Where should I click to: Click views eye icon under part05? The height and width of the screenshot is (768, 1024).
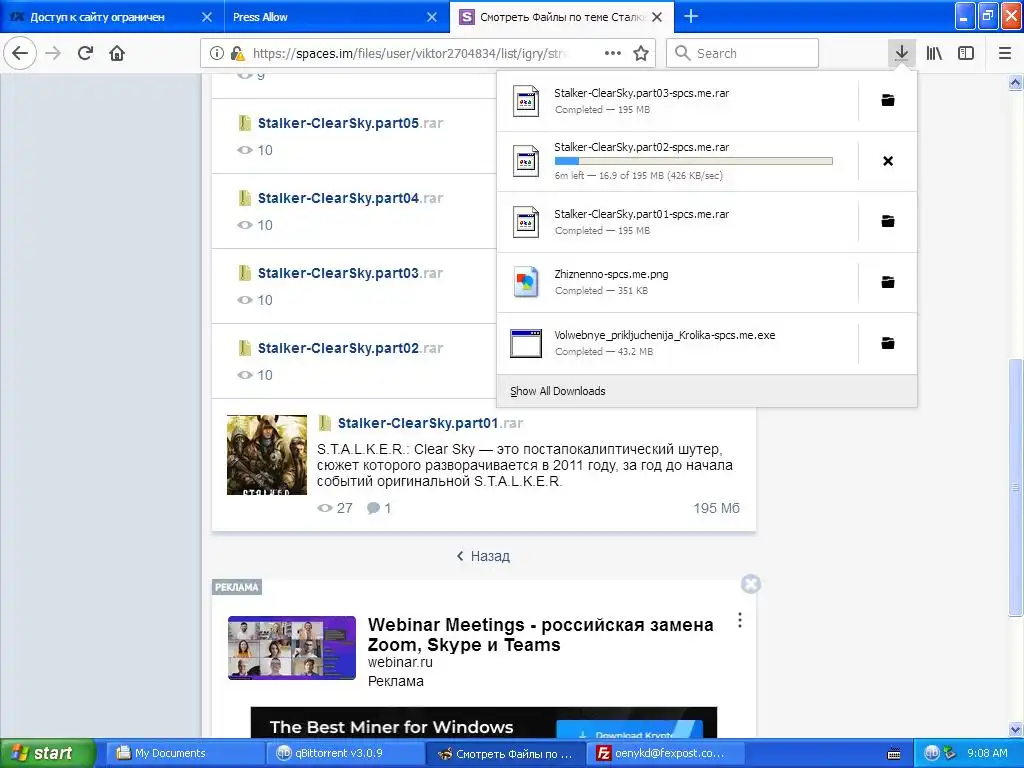(245, 150)
